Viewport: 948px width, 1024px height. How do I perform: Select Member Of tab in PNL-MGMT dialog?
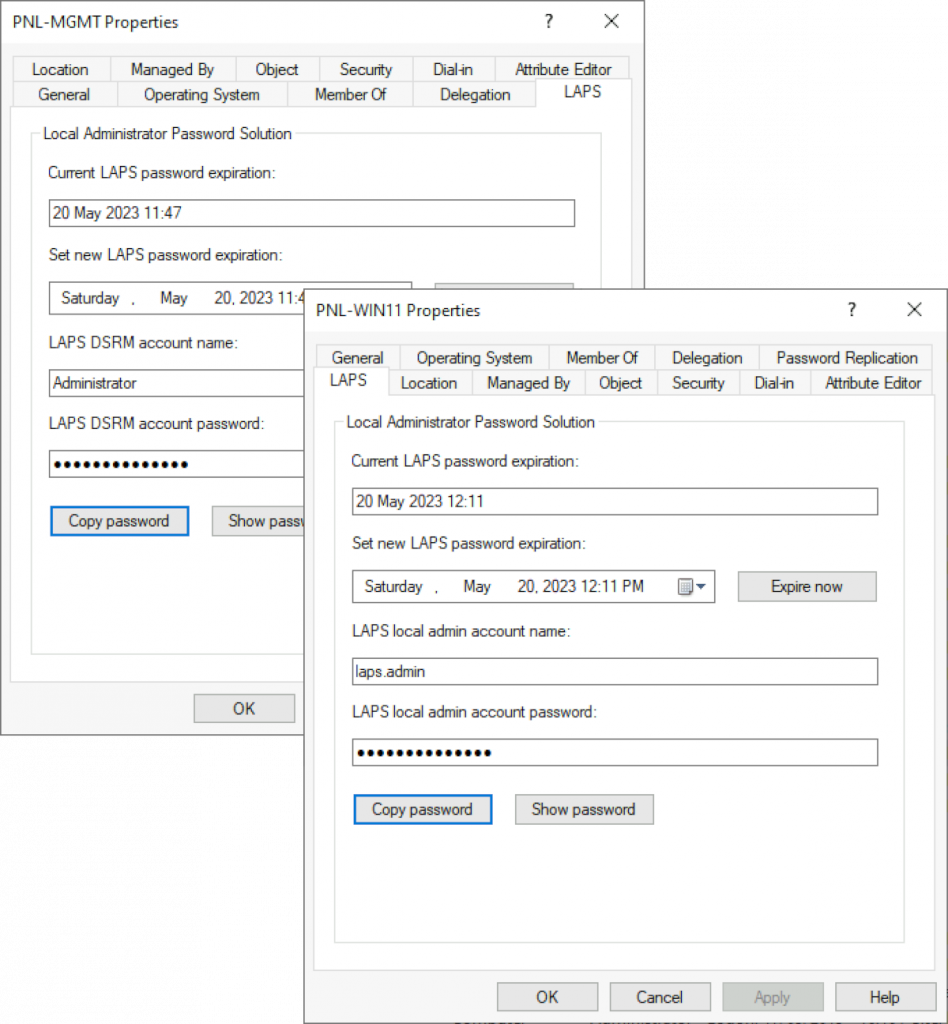coord(350,95)
